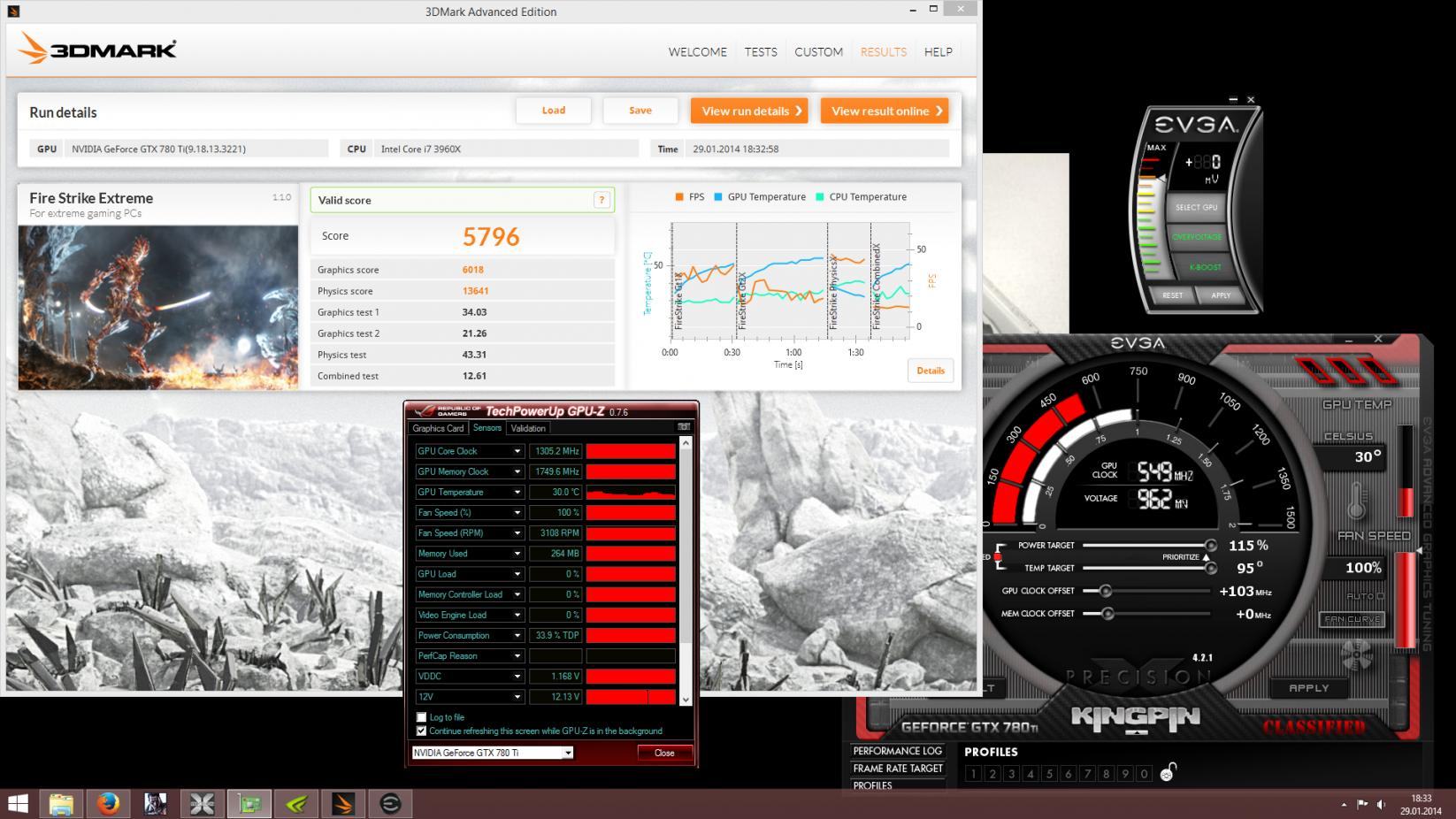
Task: Open the Fan Speed (%) sensor dropdown
Action: [517, 512]
